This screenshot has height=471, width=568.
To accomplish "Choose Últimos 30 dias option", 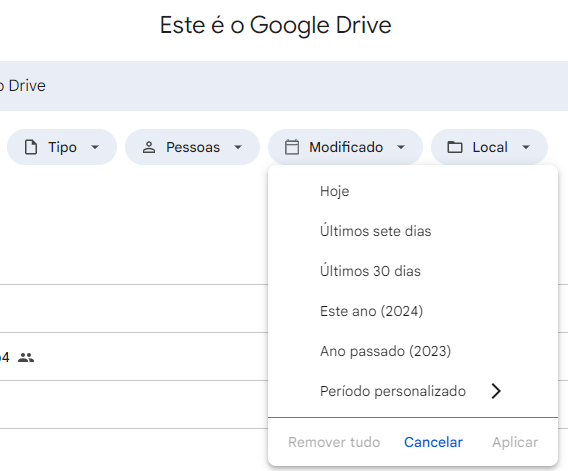I will coord(413,271).
